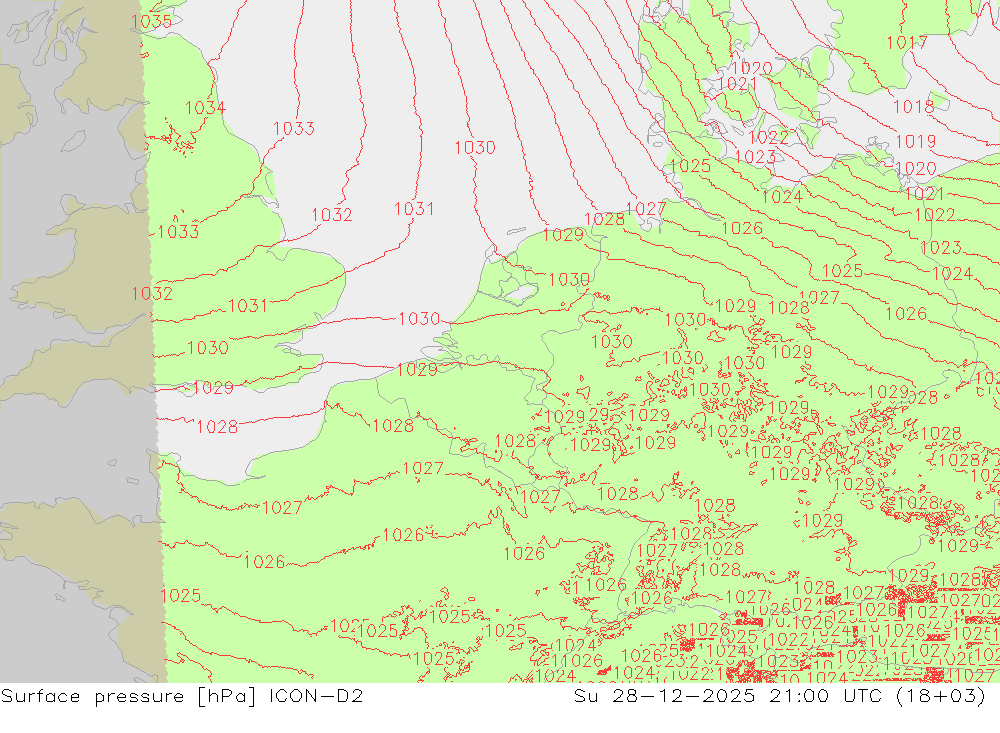This screenshot has height=733, width=1000.
Task: Click the 1019 isobar label
Action: pos(916,141)
